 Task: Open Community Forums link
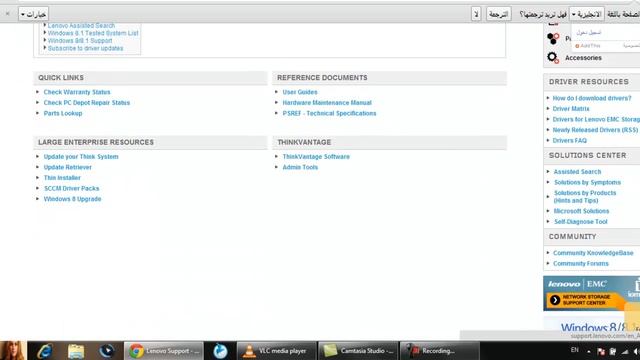point(581,264)
